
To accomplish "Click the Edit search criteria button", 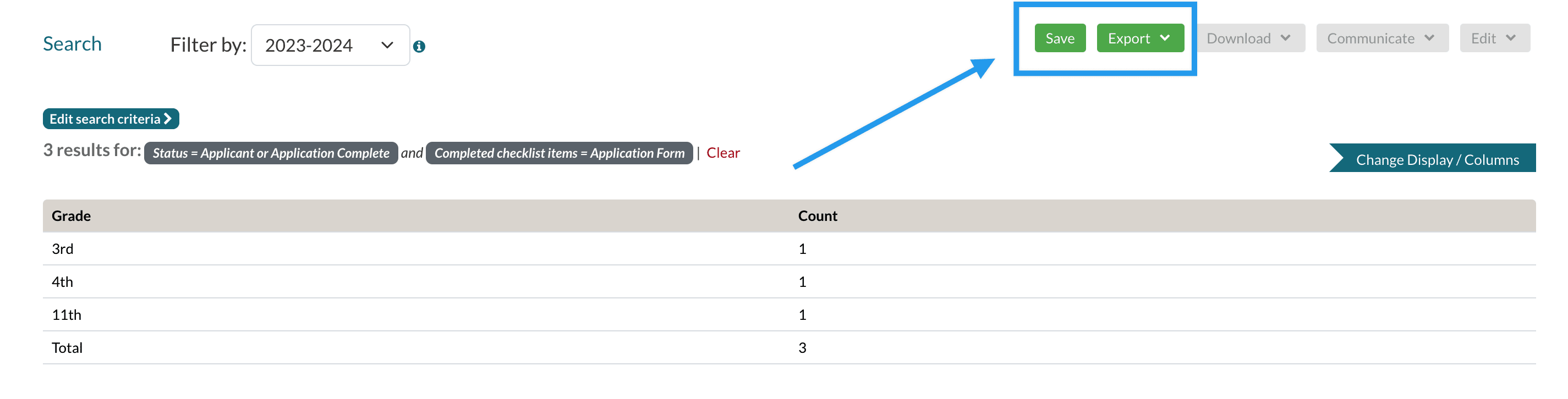I will point(111,119).
